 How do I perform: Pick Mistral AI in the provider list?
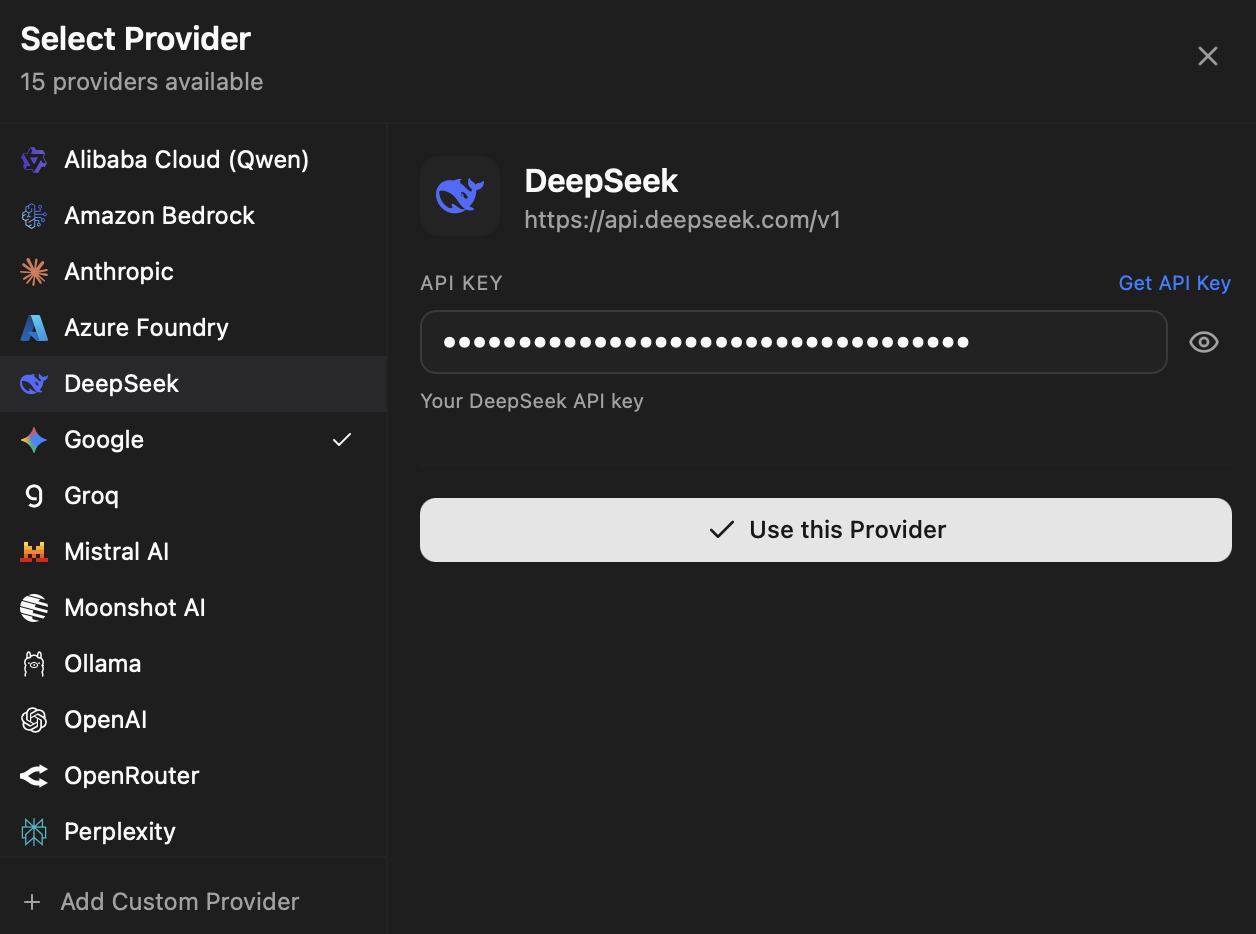pyautogui.click(x=193, y=552)
